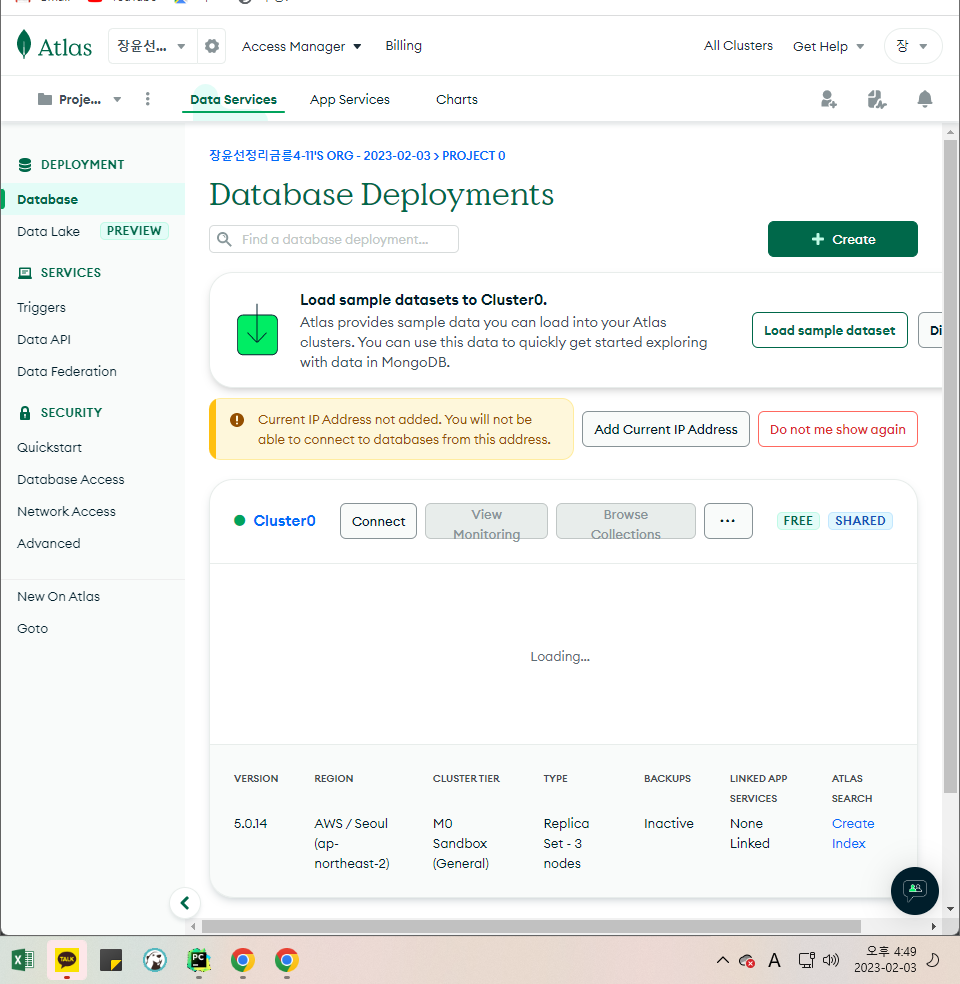The image size is (960, 984).
Task: Select Database in the sidebar
Action: [93, 199]
